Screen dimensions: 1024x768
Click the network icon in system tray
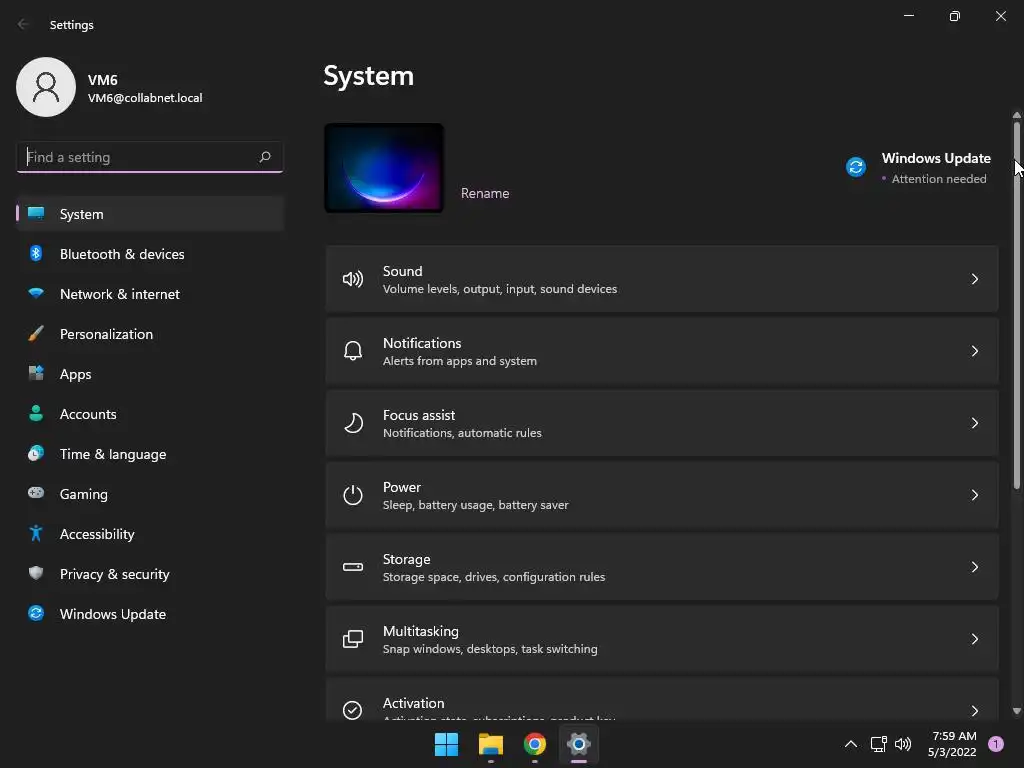click(x=878, y=744)
